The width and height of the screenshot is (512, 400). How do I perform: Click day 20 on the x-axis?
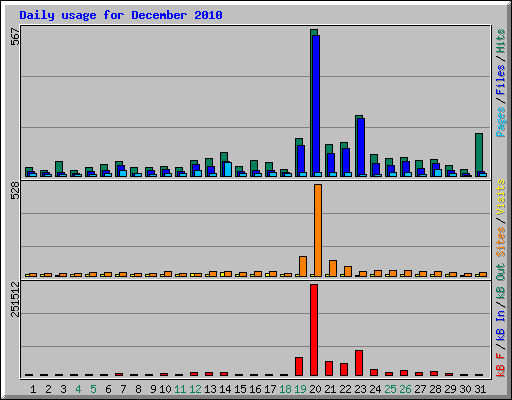point(315,389)
